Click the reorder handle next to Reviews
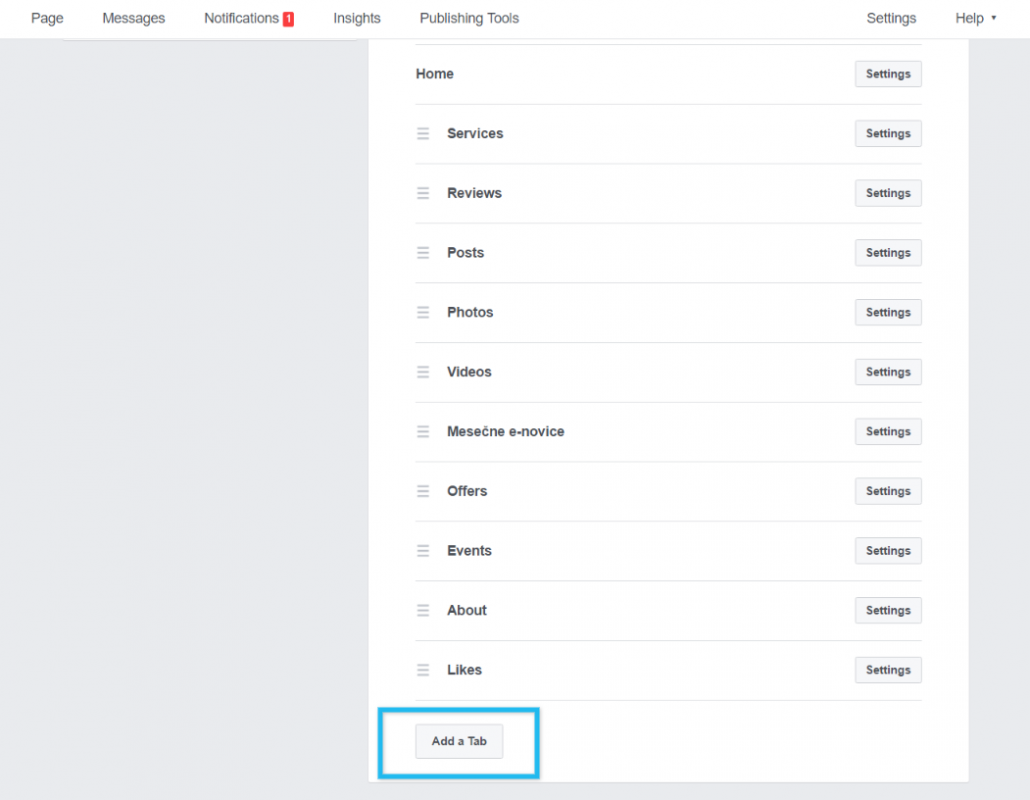1030x800 pixels. (x=423, y=193)
